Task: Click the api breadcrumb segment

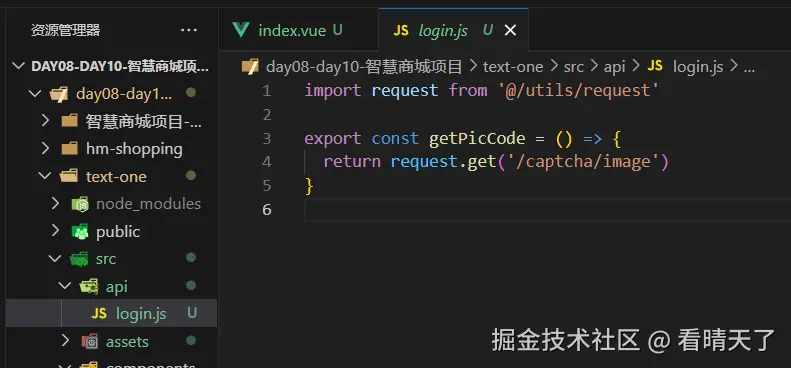Action: click(614, 67)
